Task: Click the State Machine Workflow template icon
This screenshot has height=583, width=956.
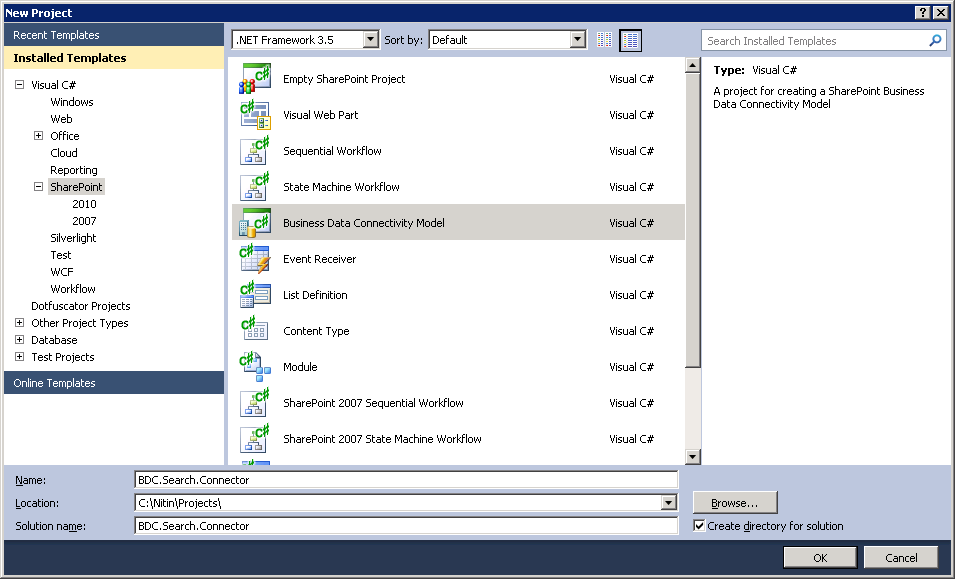Action: tap(255, 187)
